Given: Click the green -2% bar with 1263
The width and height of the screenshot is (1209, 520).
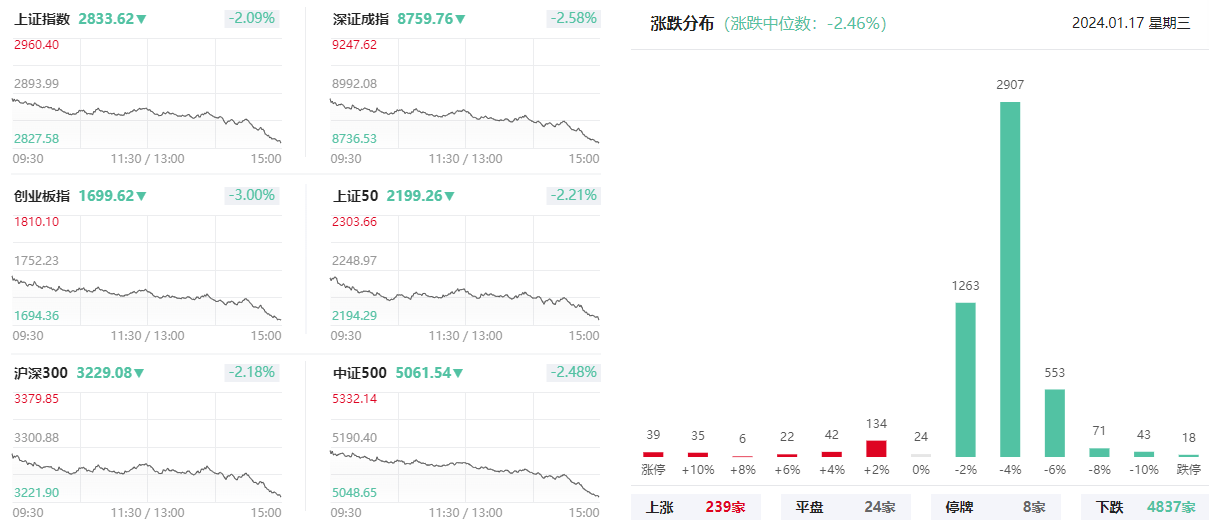Looking at the screenshot, I should tap(966, 379).
